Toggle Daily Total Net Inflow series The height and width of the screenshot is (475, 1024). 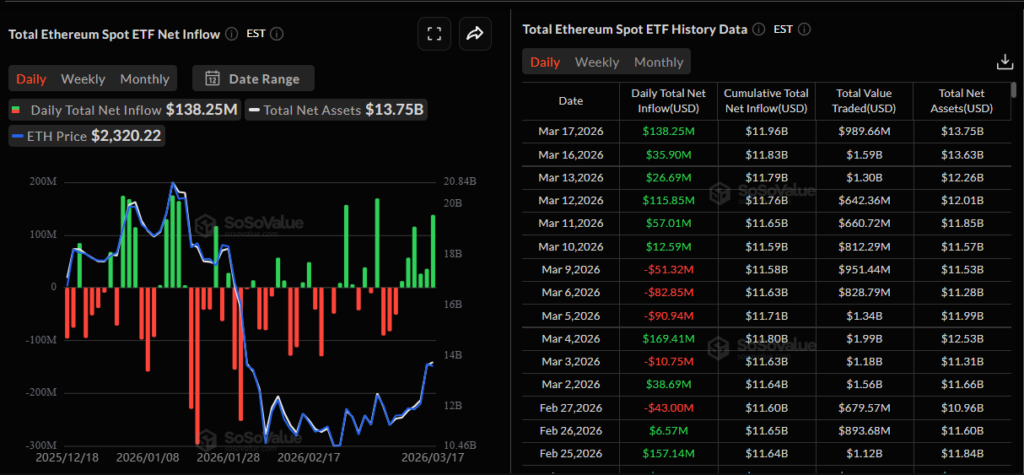coord(124,110)
